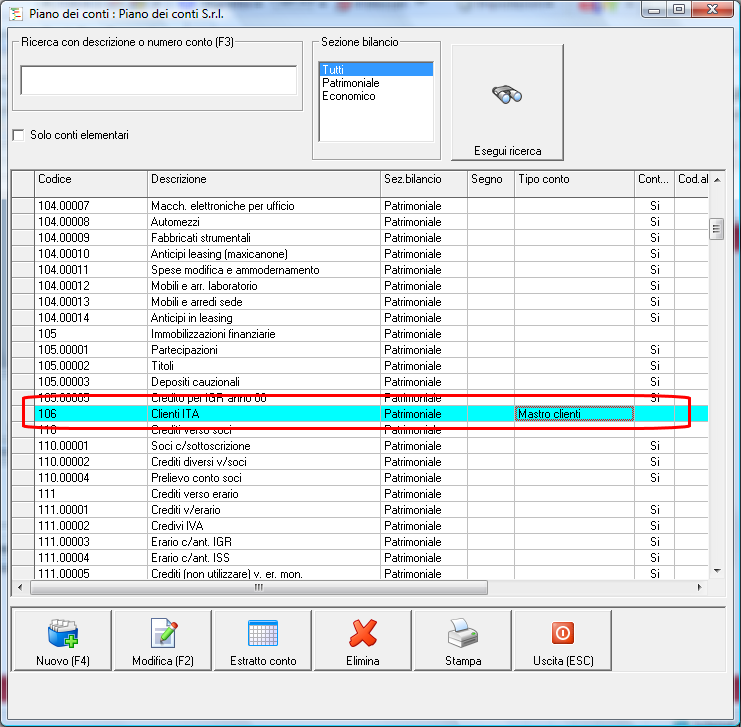Click the vertical scrollbar down arrow

[x=717, y=571]
